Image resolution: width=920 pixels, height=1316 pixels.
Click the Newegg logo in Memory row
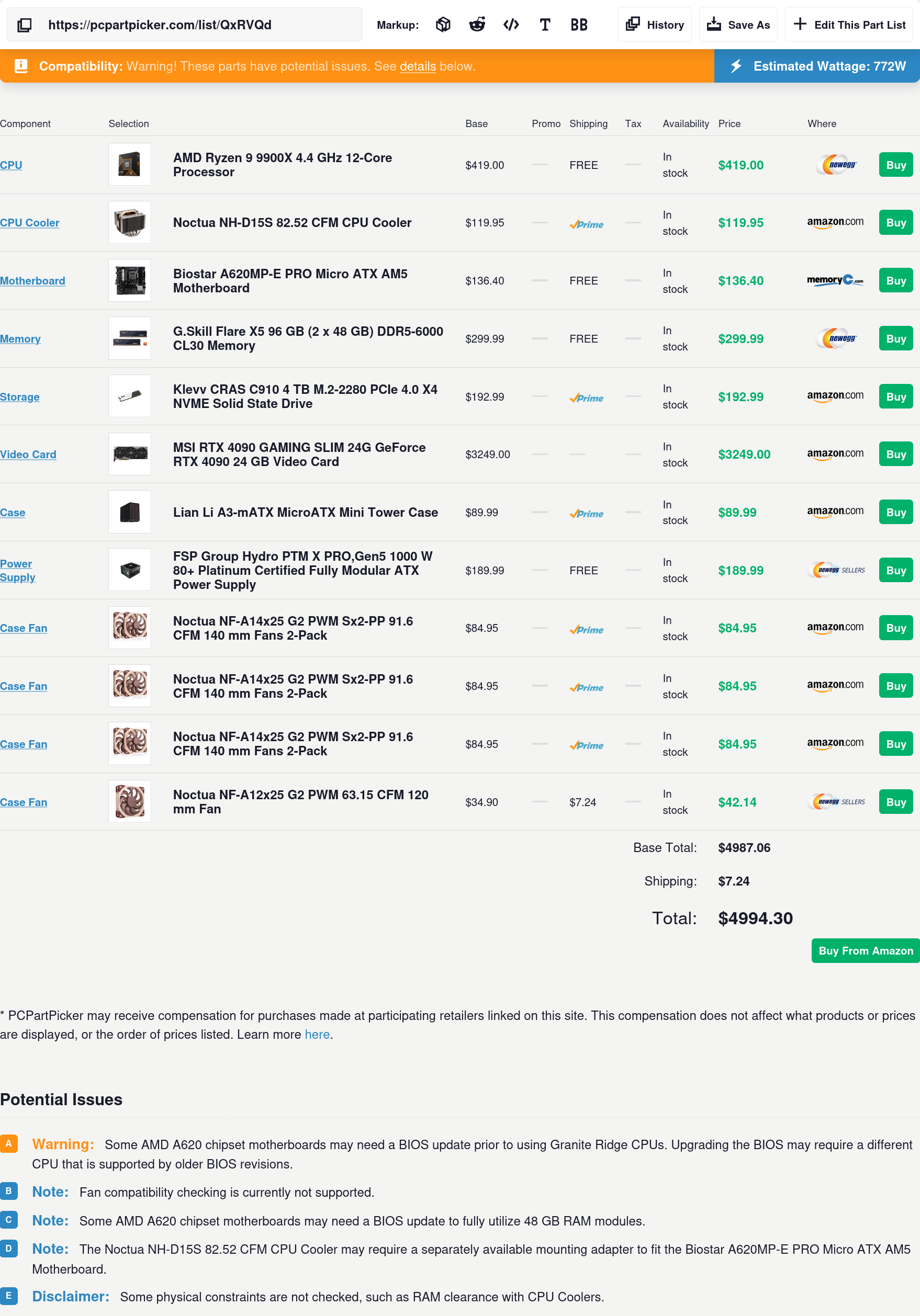click(x=836, y=339)
